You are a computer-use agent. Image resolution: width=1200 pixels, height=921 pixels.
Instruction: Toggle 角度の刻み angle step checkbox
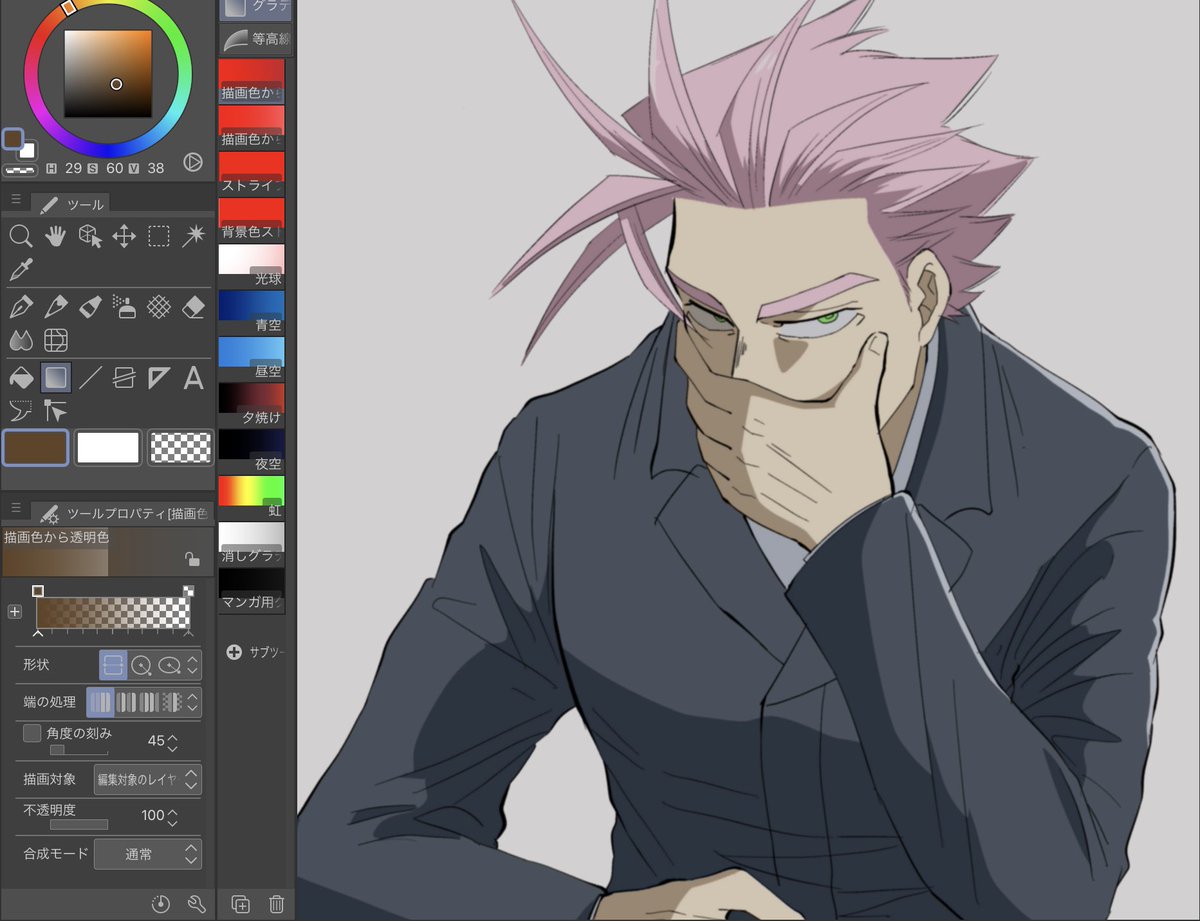pyautogui.click(x=32, y=733)
